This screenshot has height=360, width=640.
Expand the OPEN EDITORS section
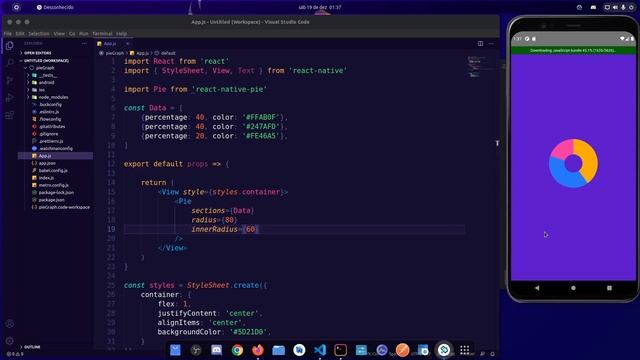38,53
